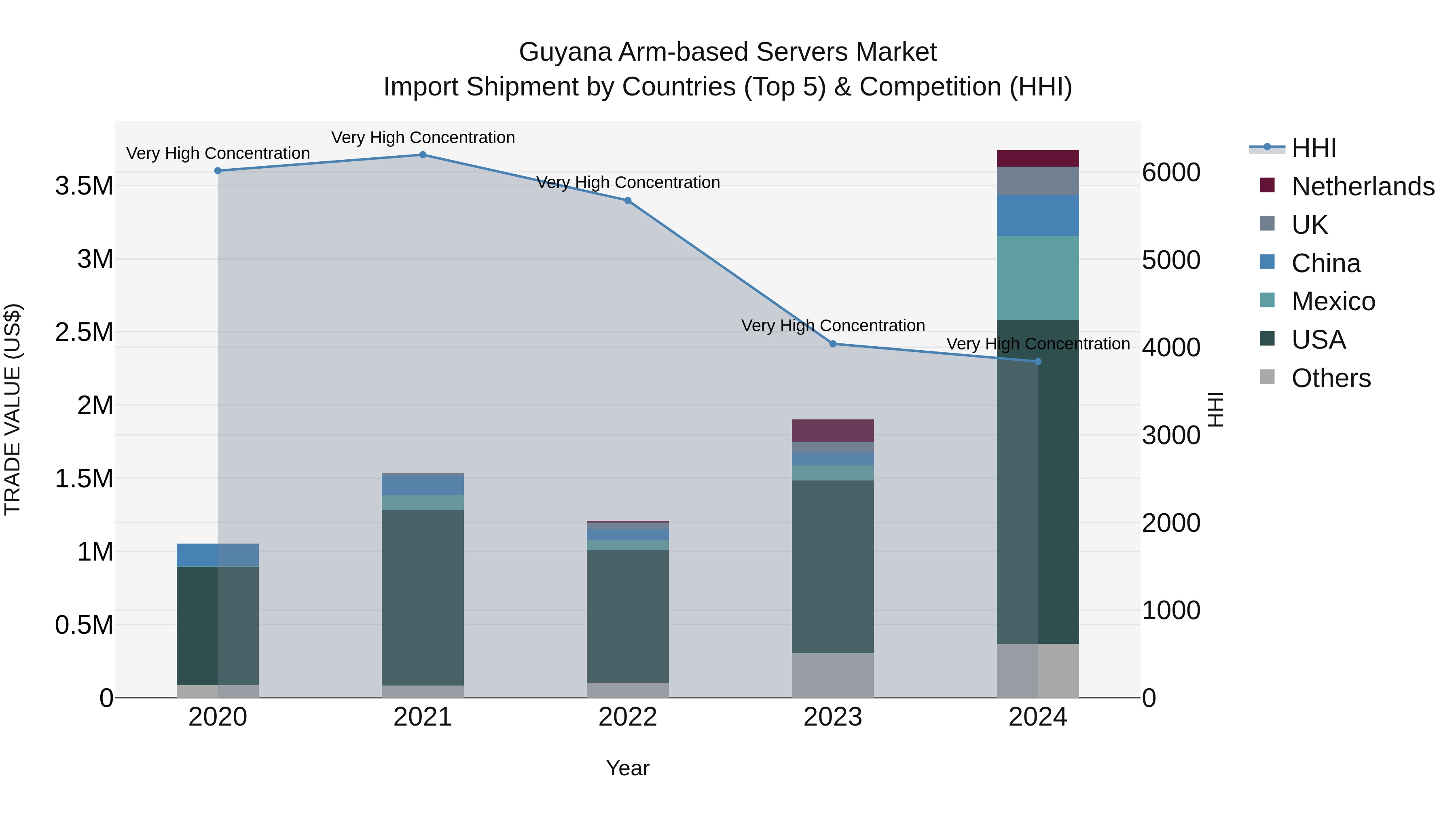Viewport: 1456px width, 819px height.
Task: Click the Mexico segment of the 2023 bar
Action: tap(833, 473)
